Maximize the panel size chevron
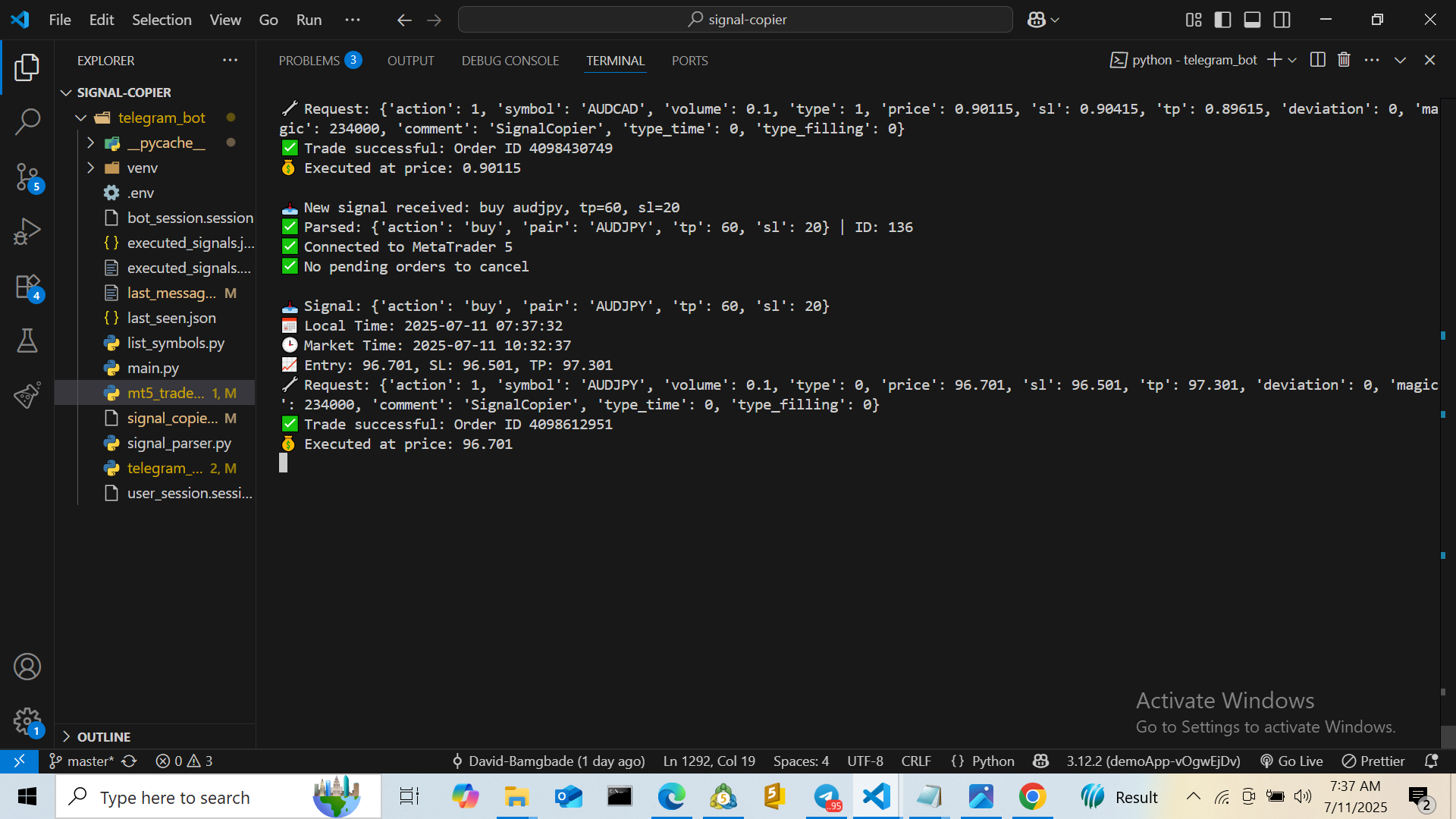This screenshot has height=819, width=1456. 1400,60
